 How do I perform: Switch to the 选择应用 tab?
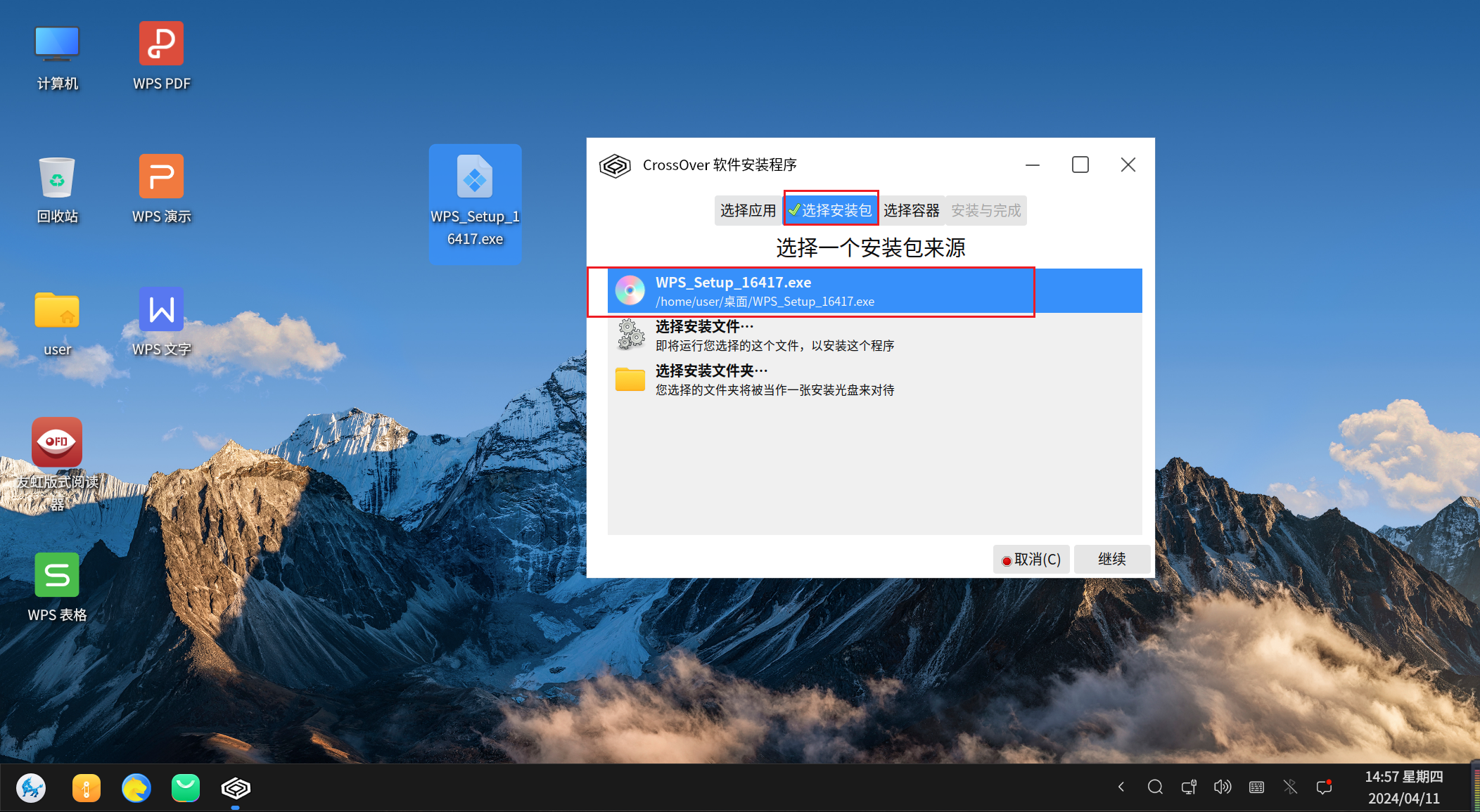tap(748, 210)
